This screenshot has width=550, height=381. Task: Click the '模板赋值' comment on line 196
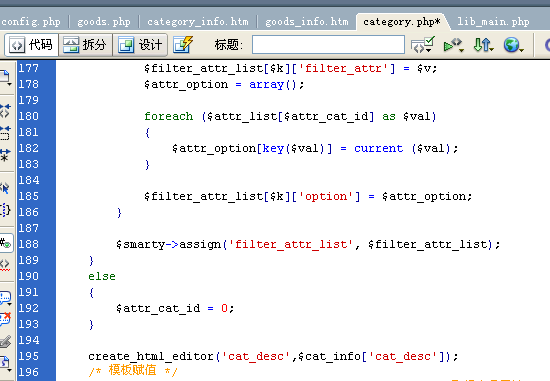[133, 370]
